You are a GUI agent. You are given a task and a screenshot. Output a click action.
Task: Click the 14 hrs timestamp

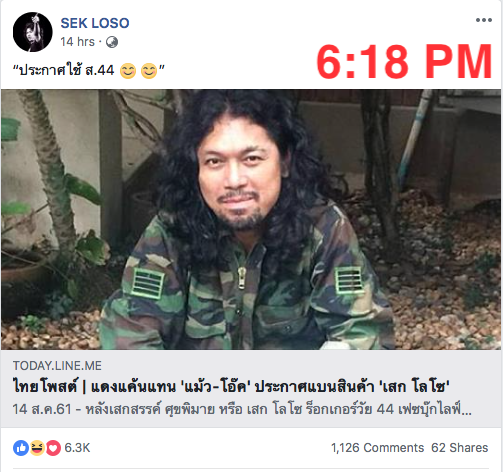click(x=78, y=42)
